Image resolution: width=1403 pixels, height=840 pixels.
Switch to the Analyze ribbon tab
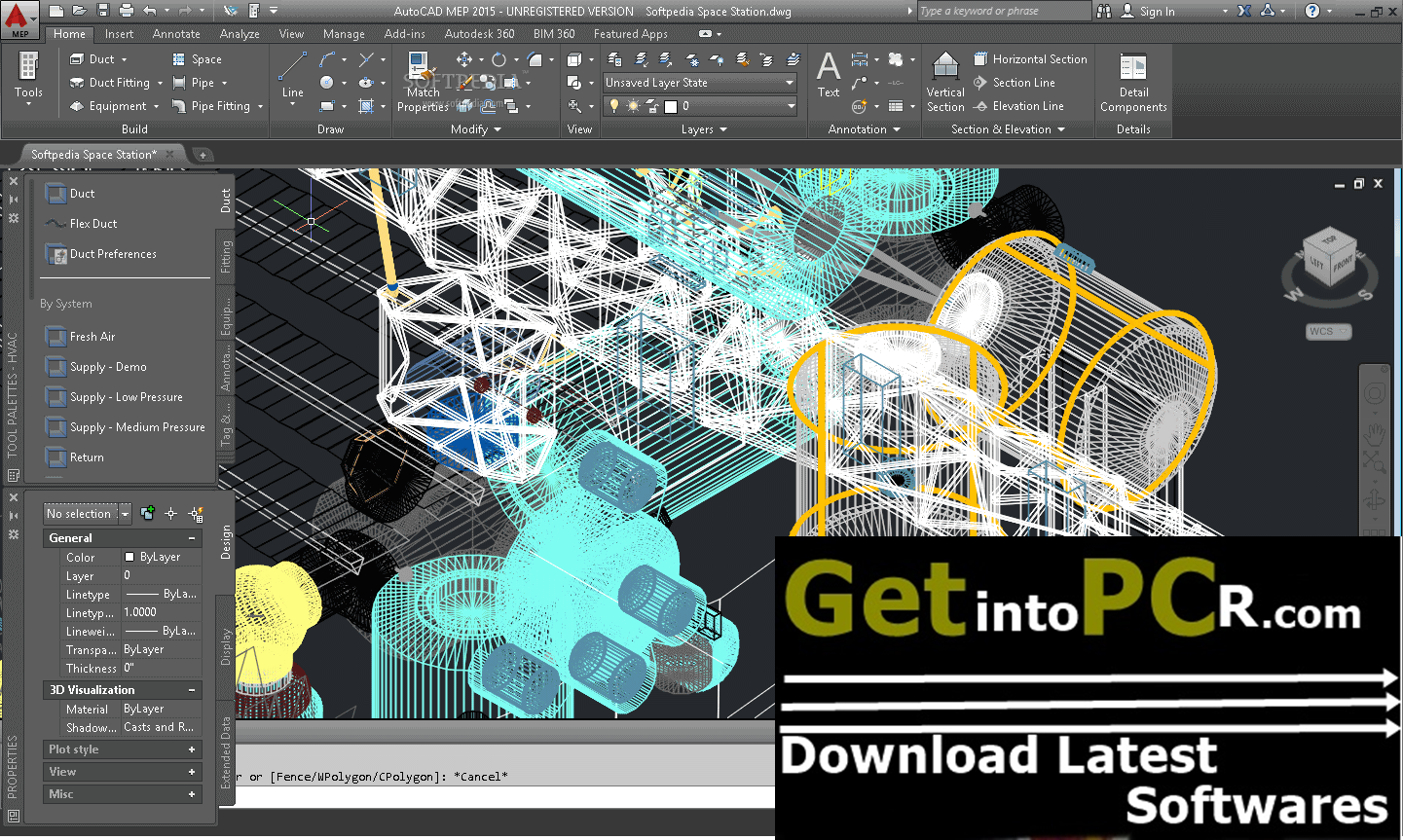[x=240, y=34]
